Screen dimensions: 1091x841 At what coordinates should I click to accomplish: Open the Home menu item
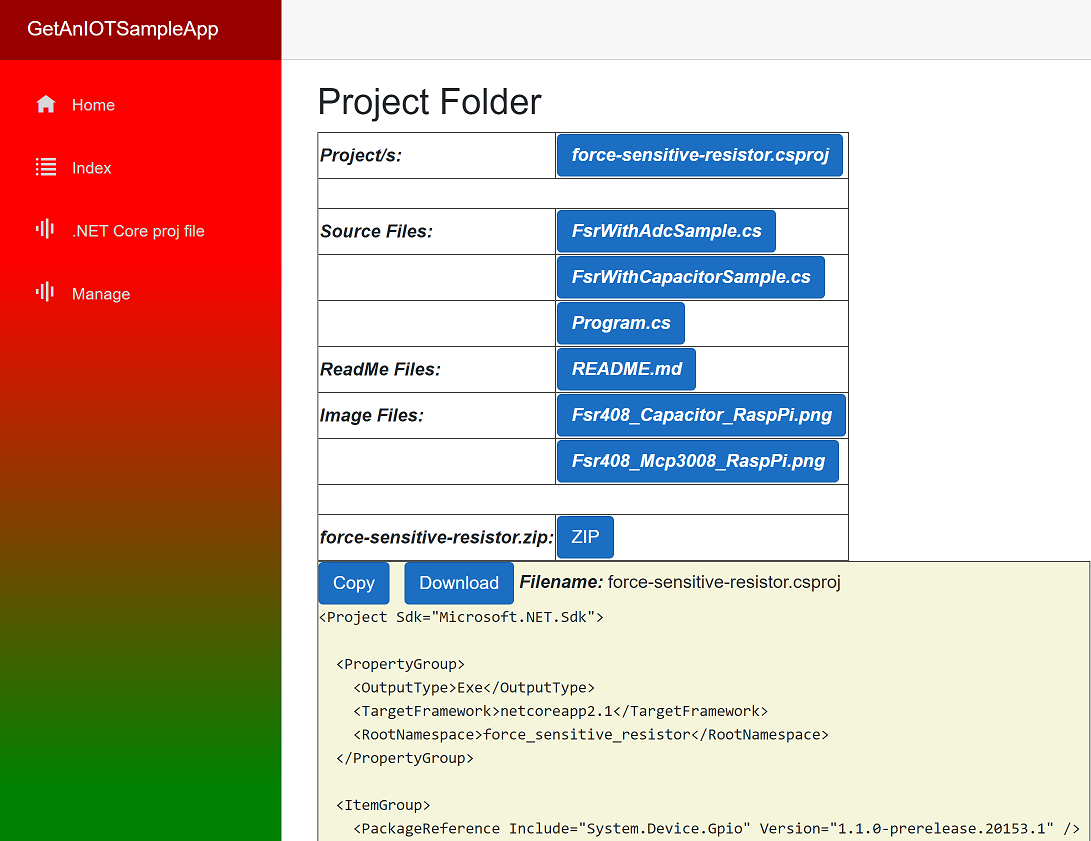(x=93, y=105)
